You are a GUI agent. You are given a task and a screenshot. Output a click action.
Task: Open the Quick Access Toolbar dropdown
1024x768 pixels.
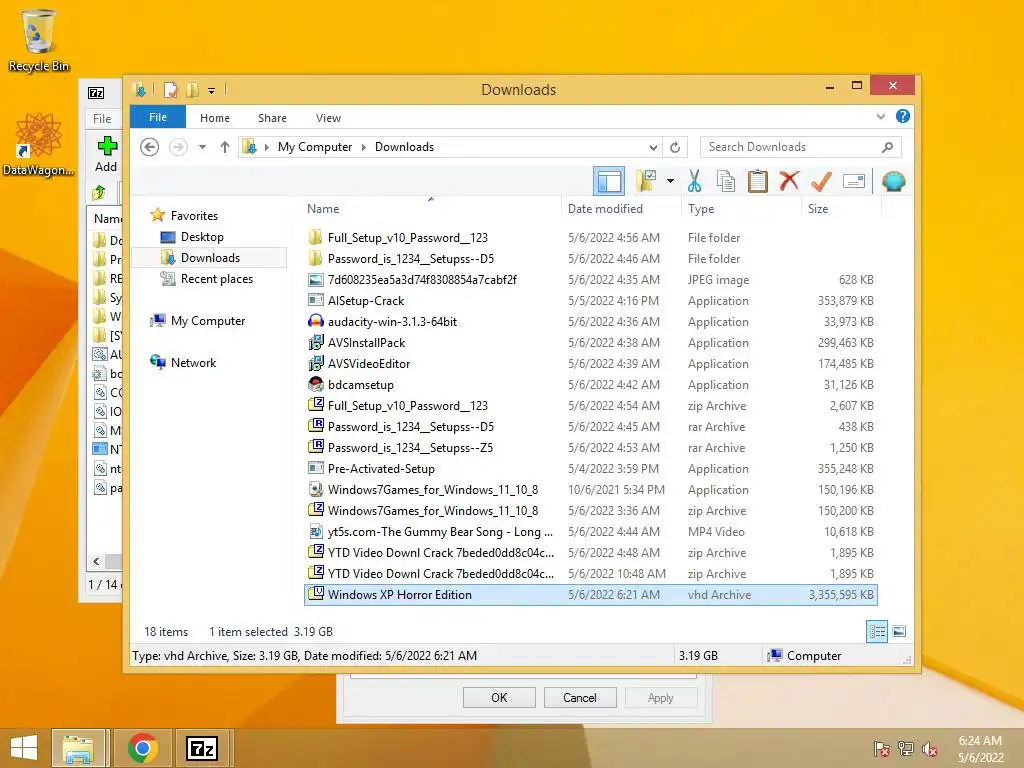(x=212, y=90)
